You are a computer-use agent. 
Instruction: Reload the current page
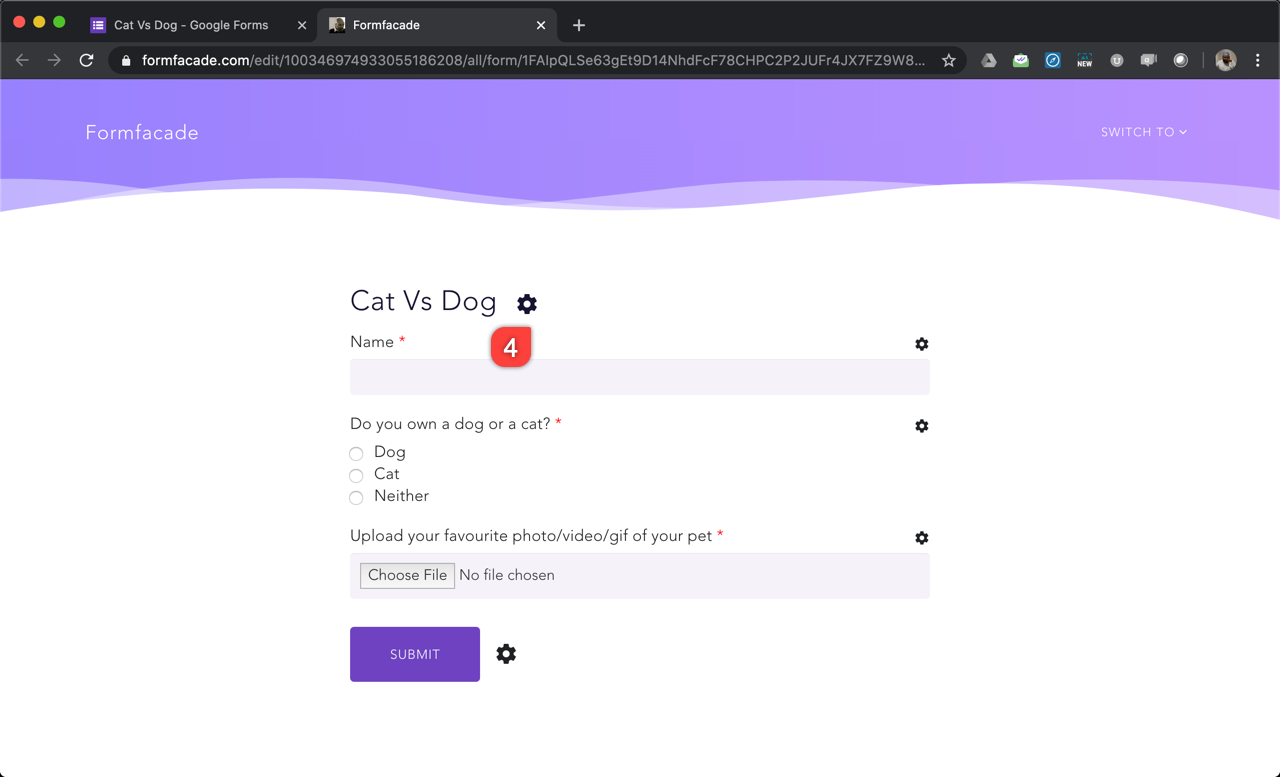coord(87,61)
